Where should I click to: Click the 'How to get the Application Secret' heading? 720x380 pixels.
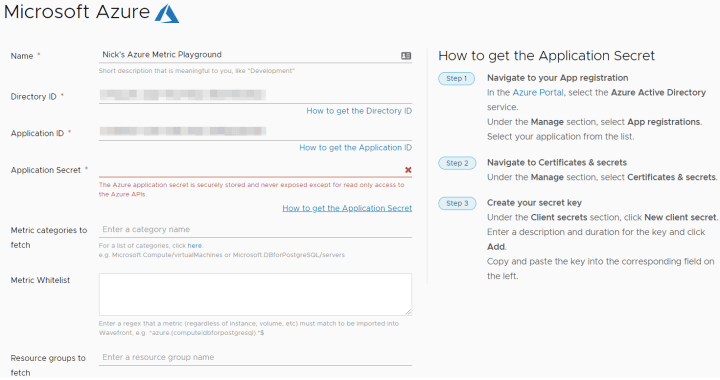point(546,56)
